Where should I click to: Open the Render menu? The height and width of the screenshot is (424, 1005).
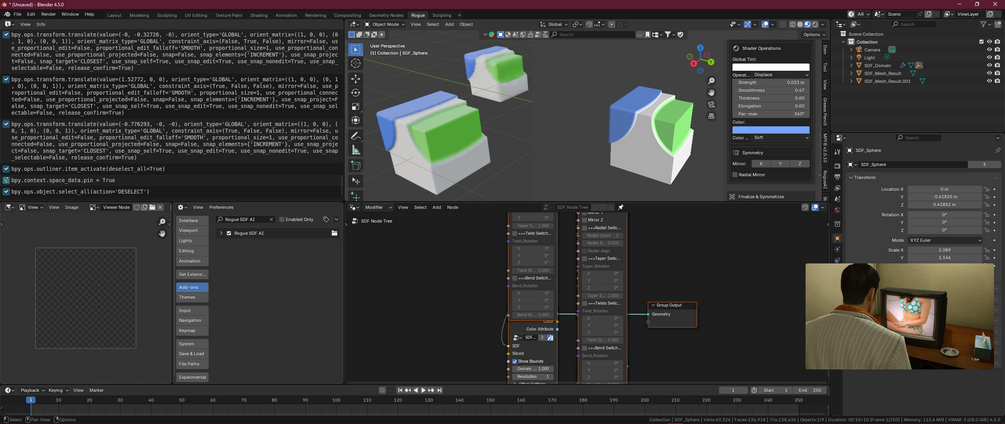[x=48, y=14]
